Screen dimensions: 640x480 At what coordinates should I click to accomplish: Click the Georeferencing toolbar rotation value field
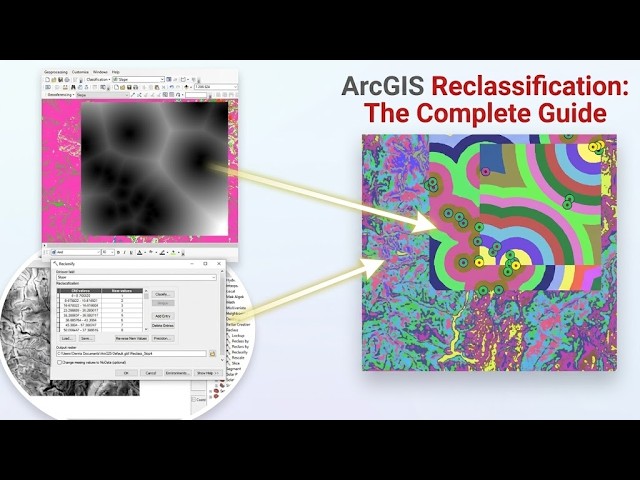196,95
